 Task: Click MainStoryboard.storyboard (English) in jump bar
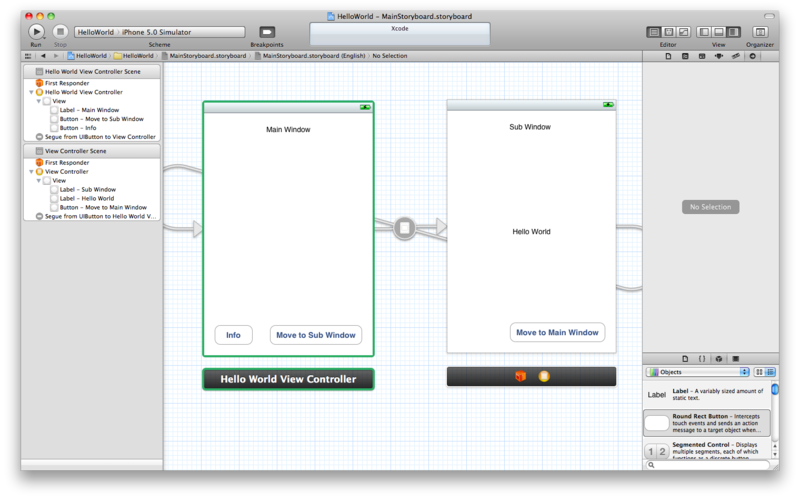310,56
